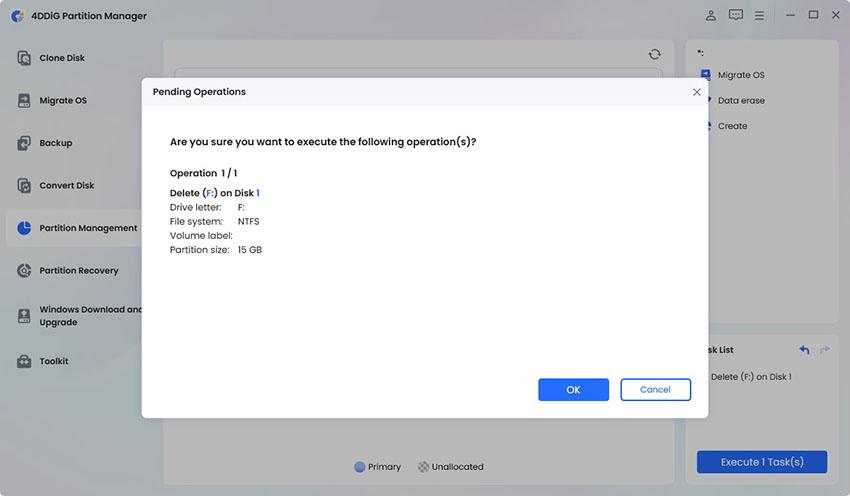This screenshot has width=850, height=496.
Task: Confirm the pending operation with OK
Action: 573,390
